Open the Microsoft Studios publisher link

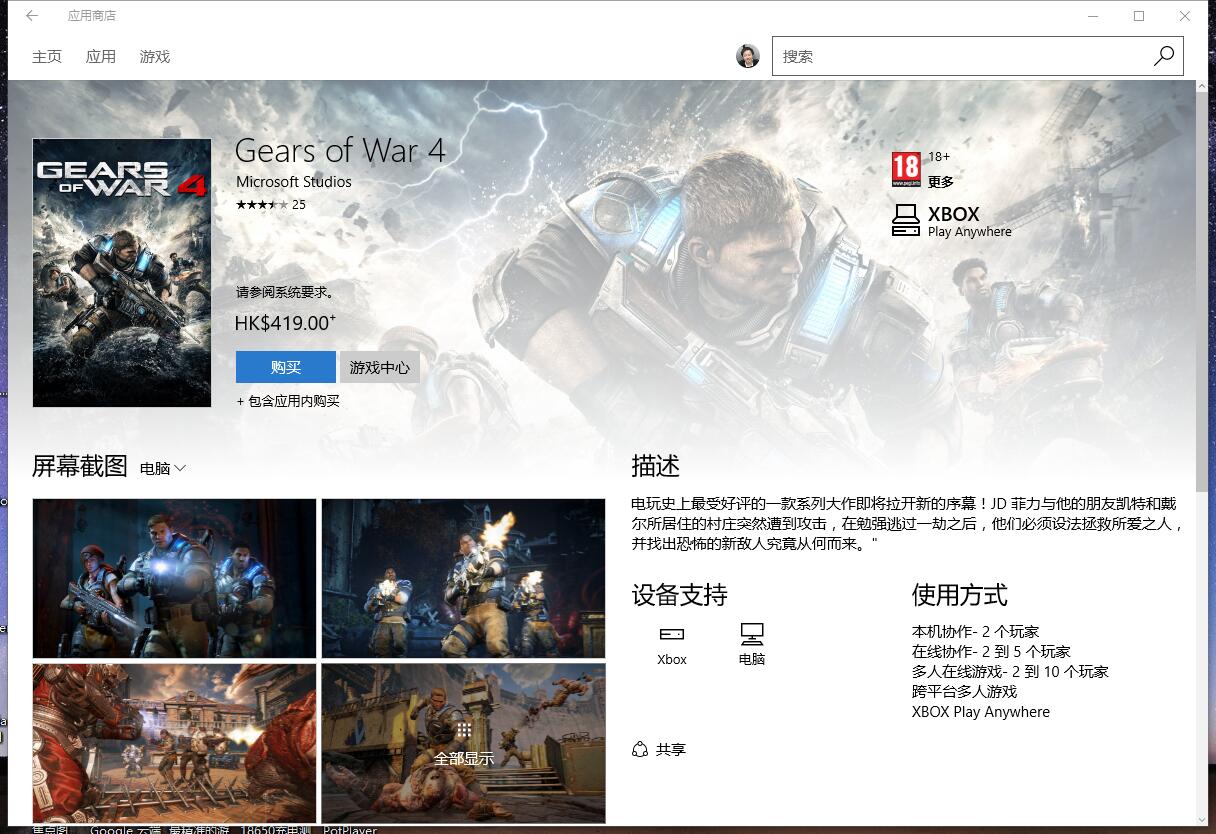[x=294, y=182]
